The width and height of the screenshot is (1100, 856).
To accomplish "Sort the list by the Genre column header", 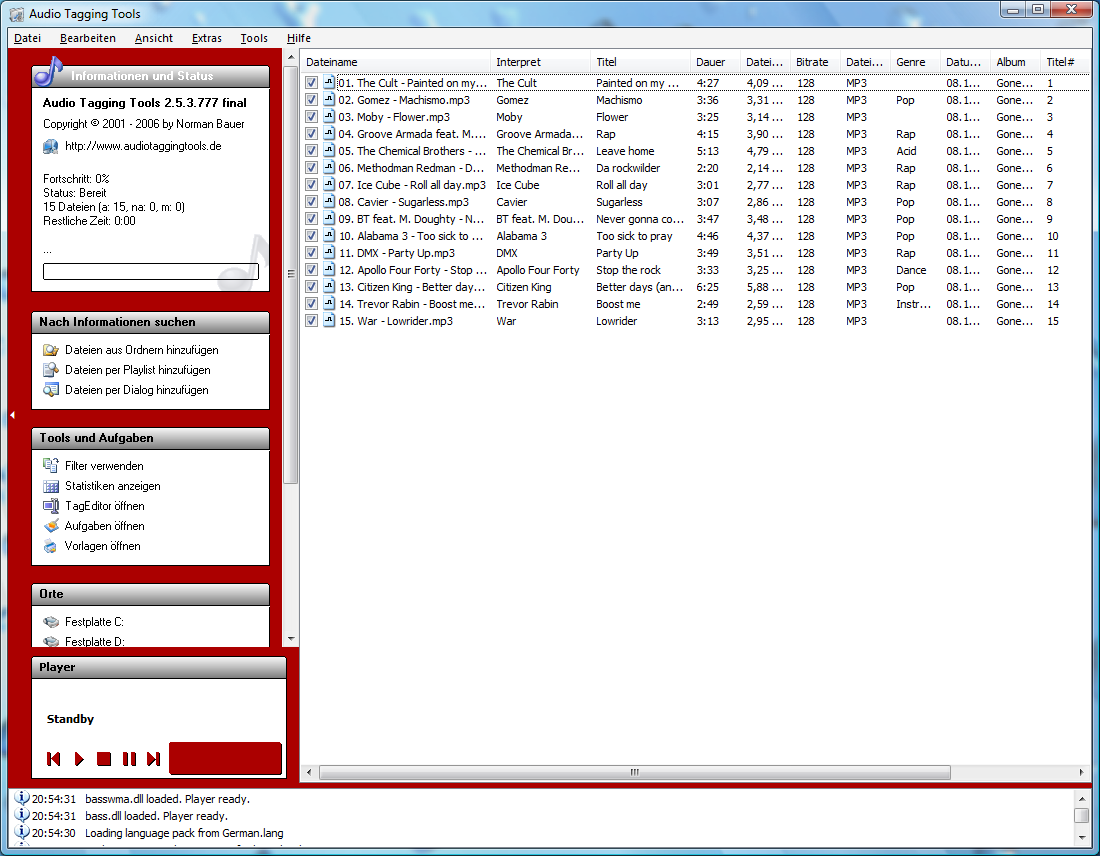I will coord(915,62).
